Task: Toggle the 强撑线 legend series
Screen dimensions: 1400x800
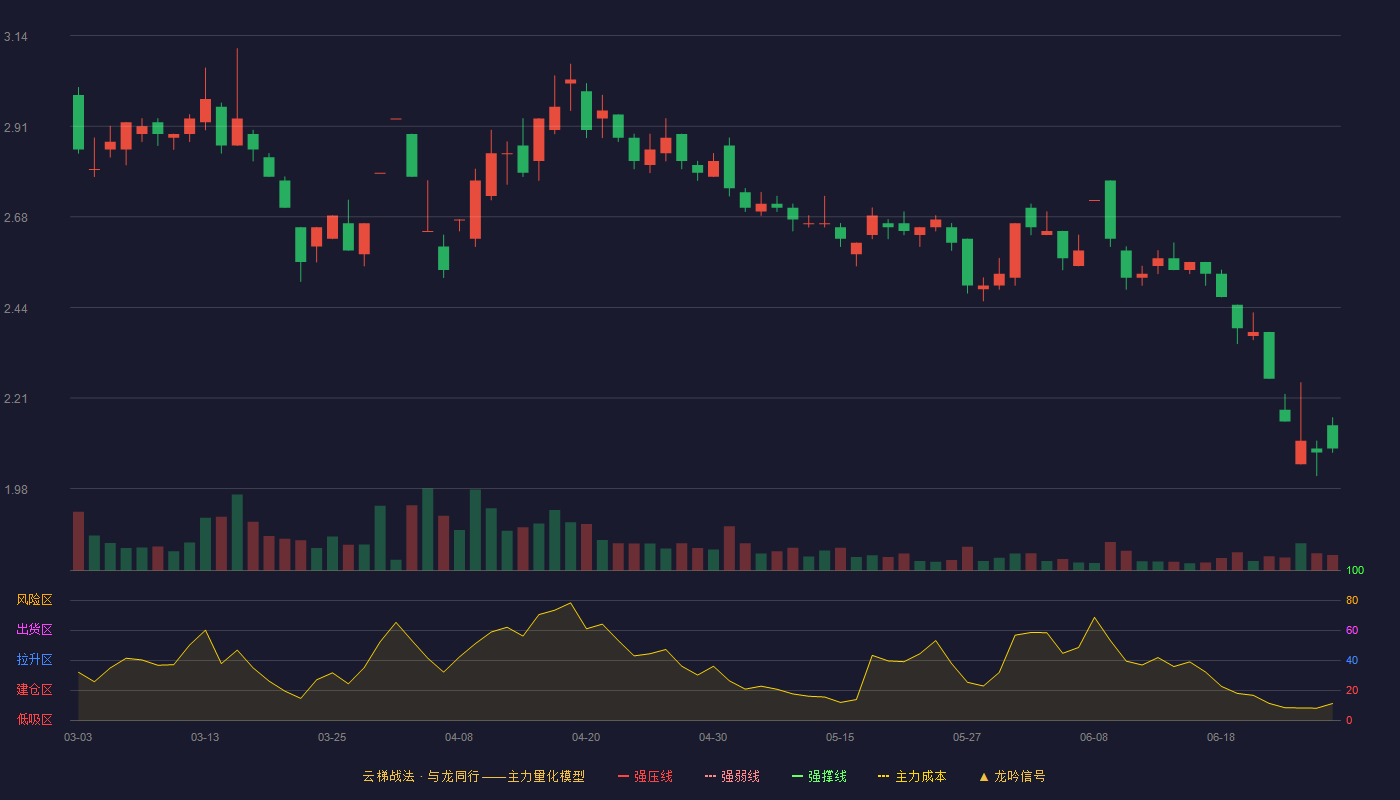Action: (x=819, y=776)
